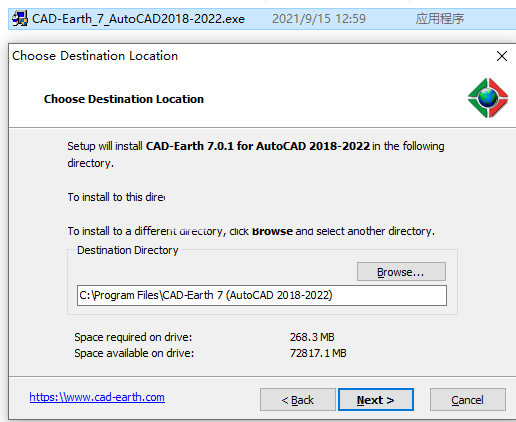Click the CAD-Earth installer exe file icon

pyautogui.click(x=20, y=19)
